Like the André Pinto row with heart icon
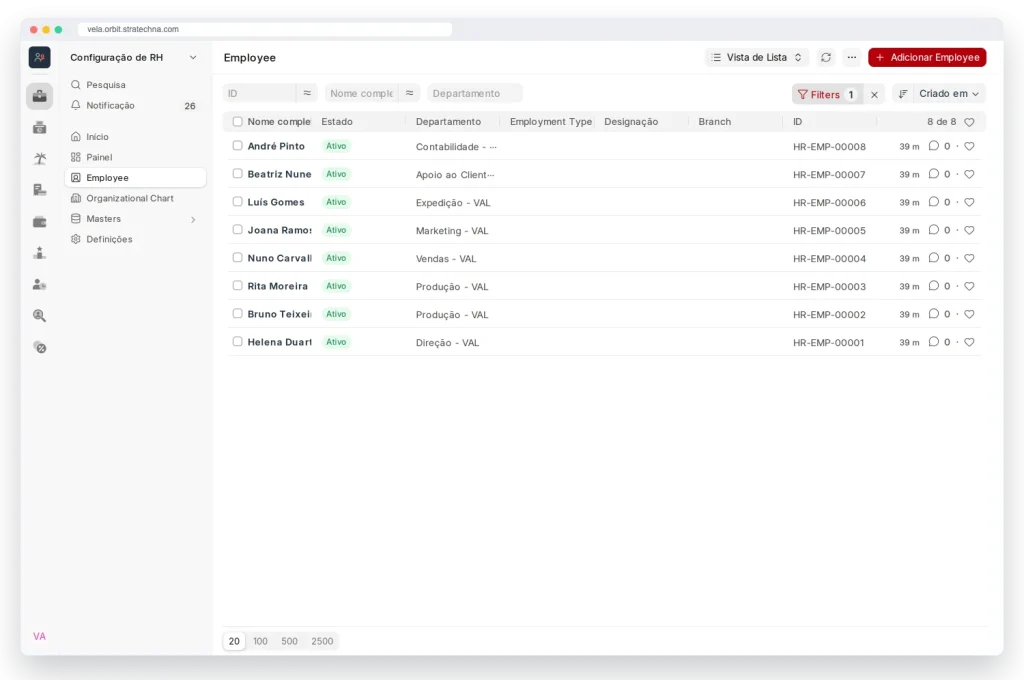The image size is (1024, 680). pos(969,146)
